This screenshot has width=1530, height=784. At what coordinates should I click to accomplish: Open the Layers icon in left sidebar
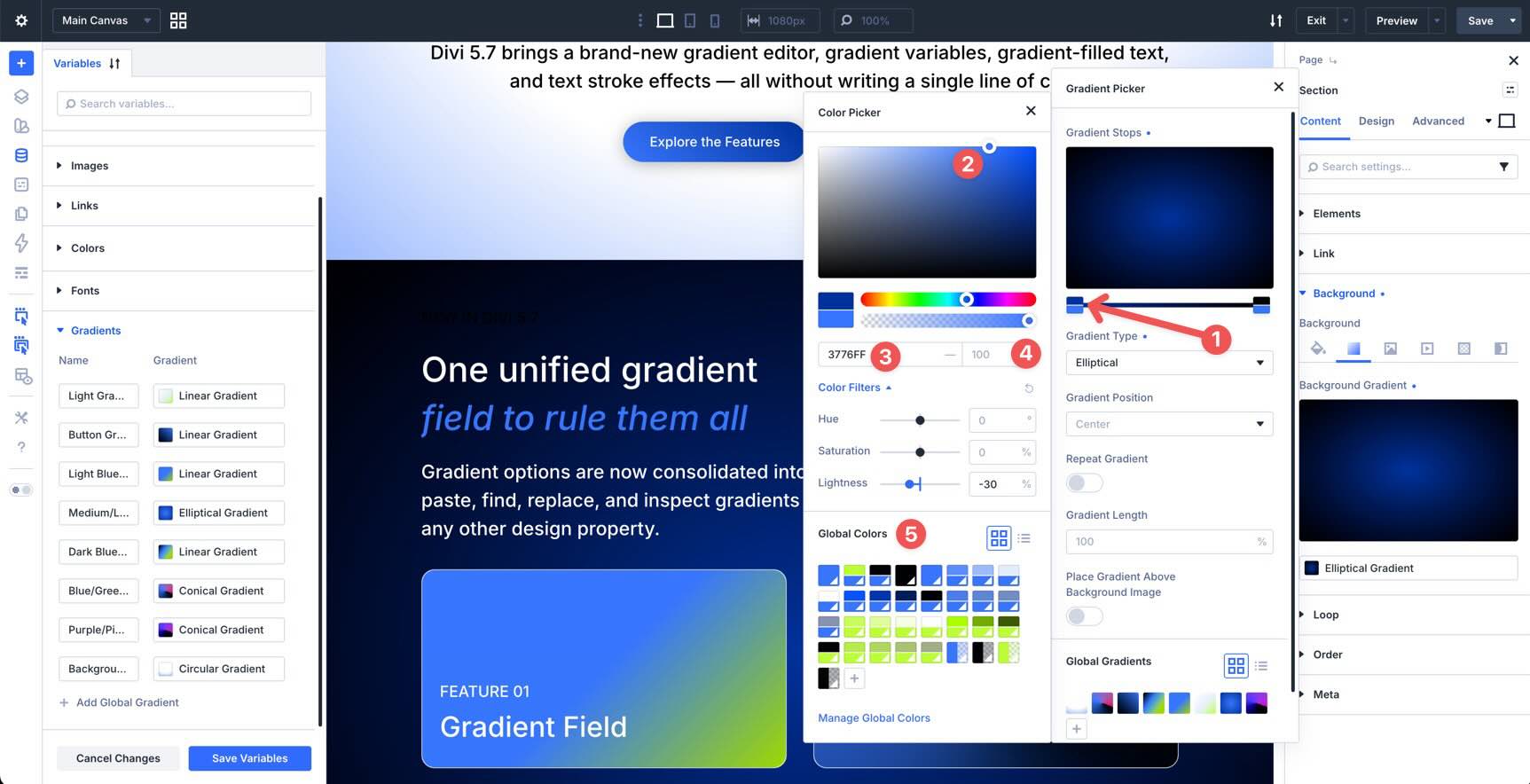pos(21,97)
